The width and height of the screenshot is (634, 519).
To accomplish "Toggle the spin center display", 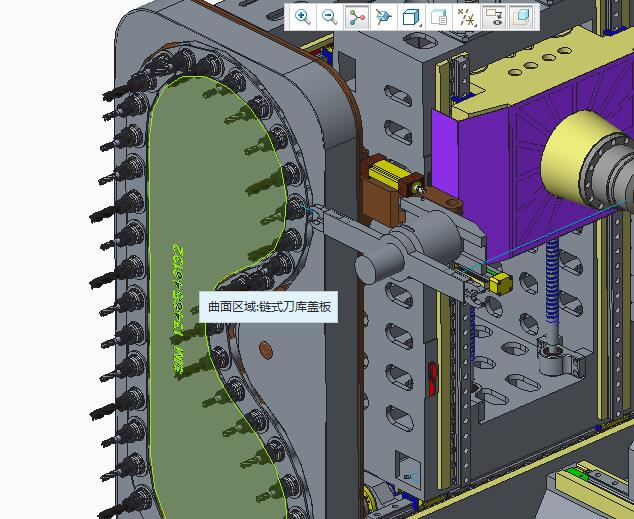I will click(357, 17).
